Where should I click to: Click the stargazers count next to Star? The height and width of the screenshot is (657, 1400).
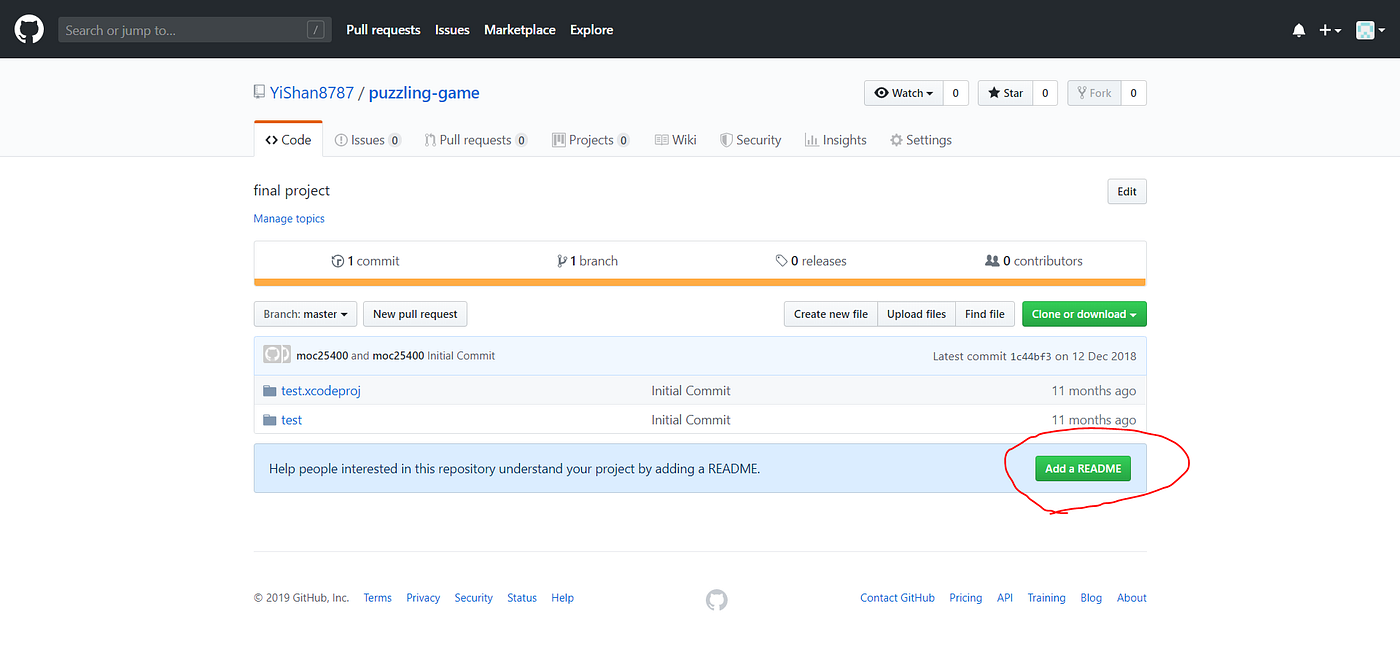coord(1045,93)
